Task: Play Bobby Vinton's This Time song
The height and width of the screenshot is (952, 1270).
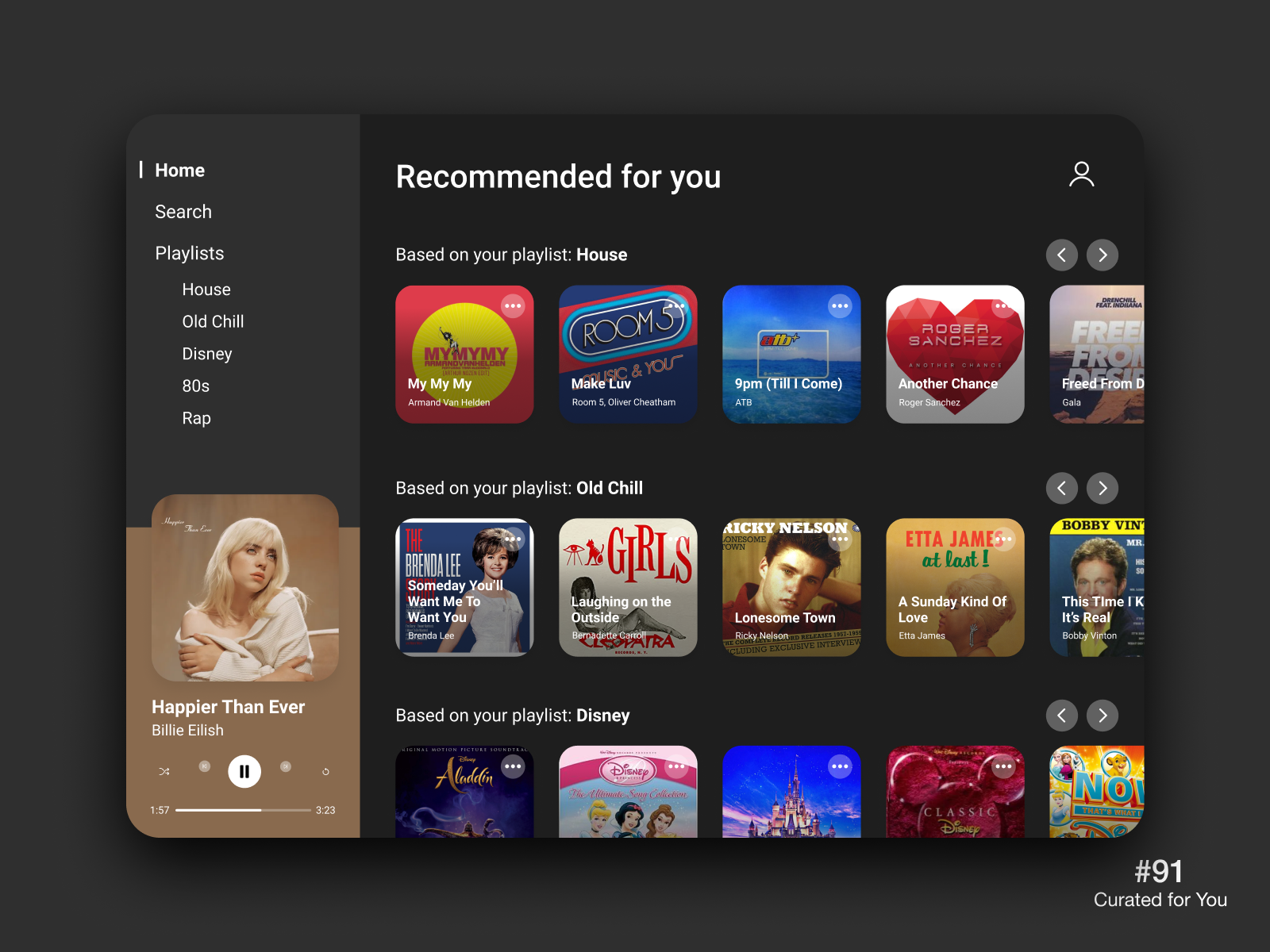Action: click(1097, 588)
